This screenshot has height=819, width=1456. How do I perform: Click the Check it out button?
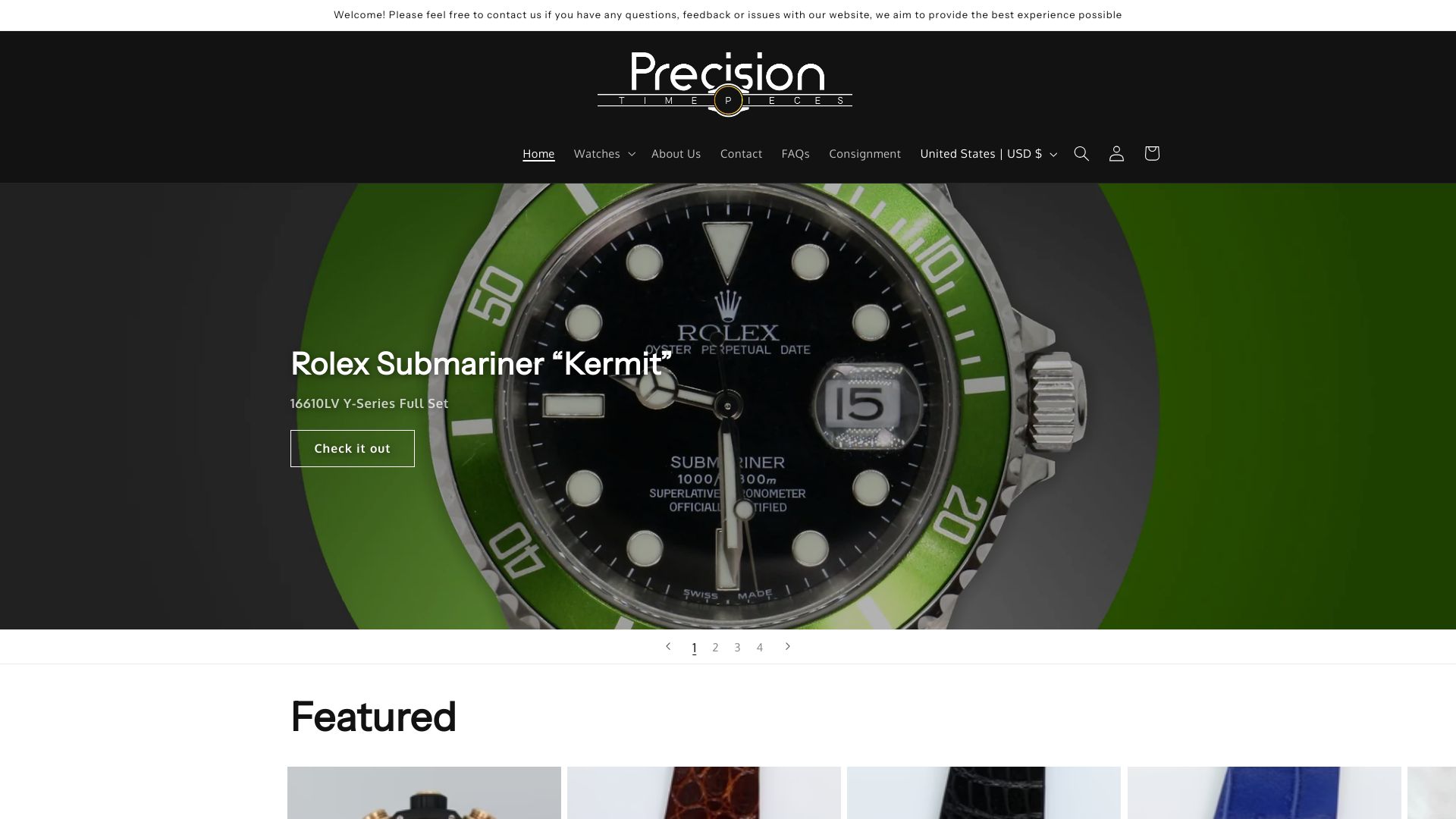[x=353, y=449]
